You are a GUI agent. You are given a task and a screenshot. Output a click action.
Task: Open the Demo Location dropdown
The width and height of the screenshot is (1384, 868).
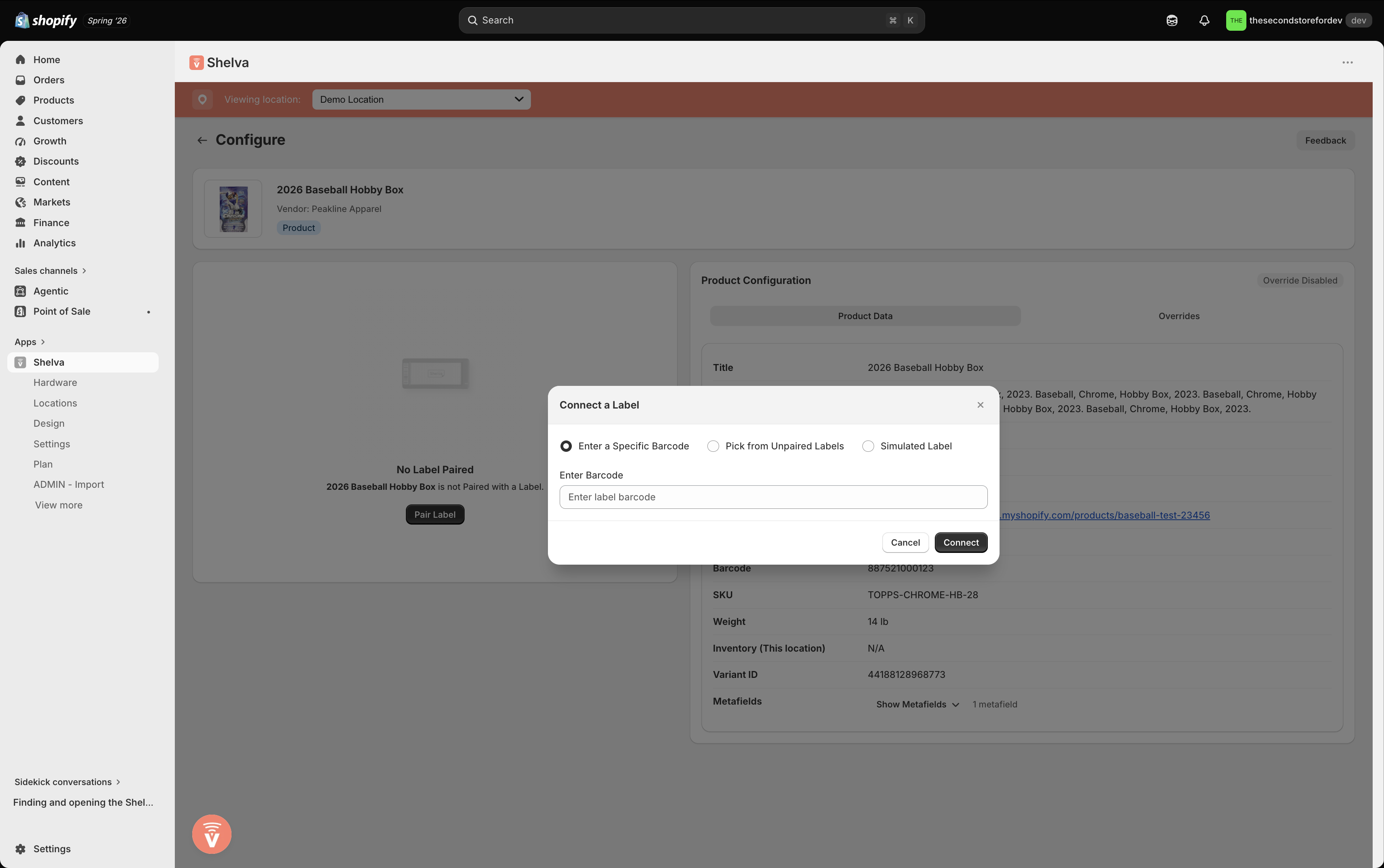tap(422, 100)
